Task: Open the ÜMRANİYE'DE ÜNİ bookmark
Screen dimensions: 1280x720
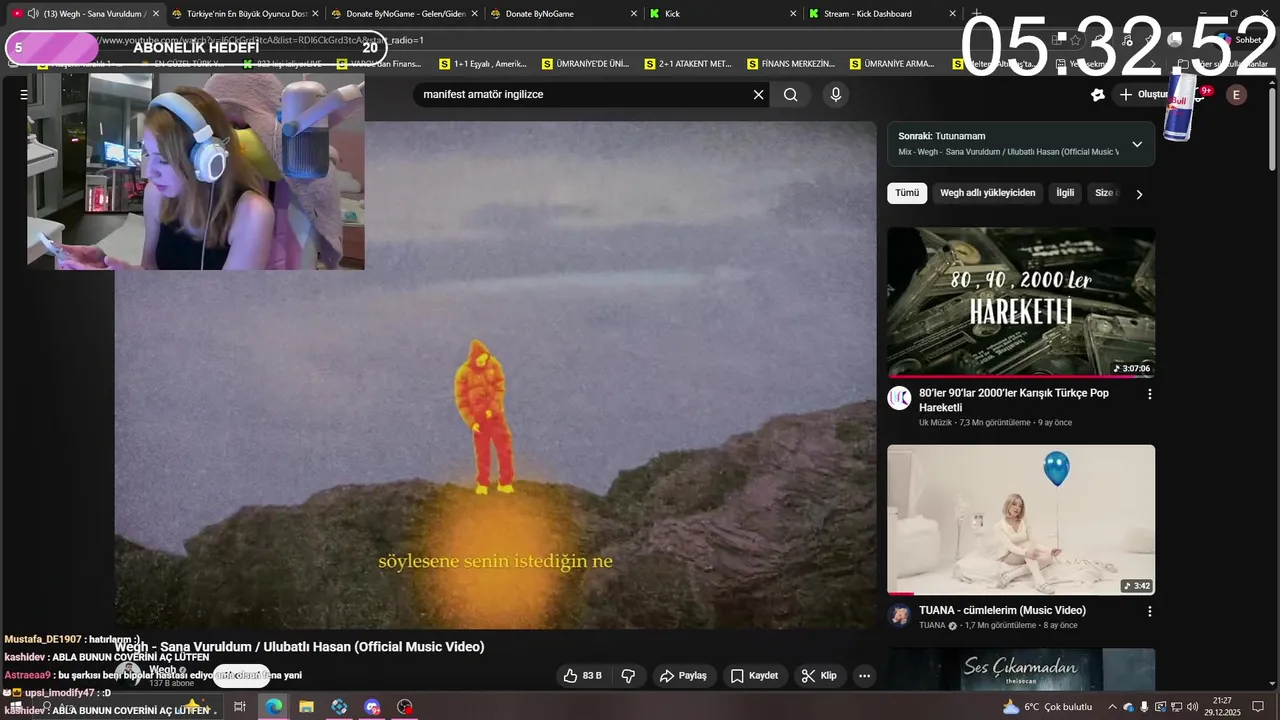Action: (585, 64)
